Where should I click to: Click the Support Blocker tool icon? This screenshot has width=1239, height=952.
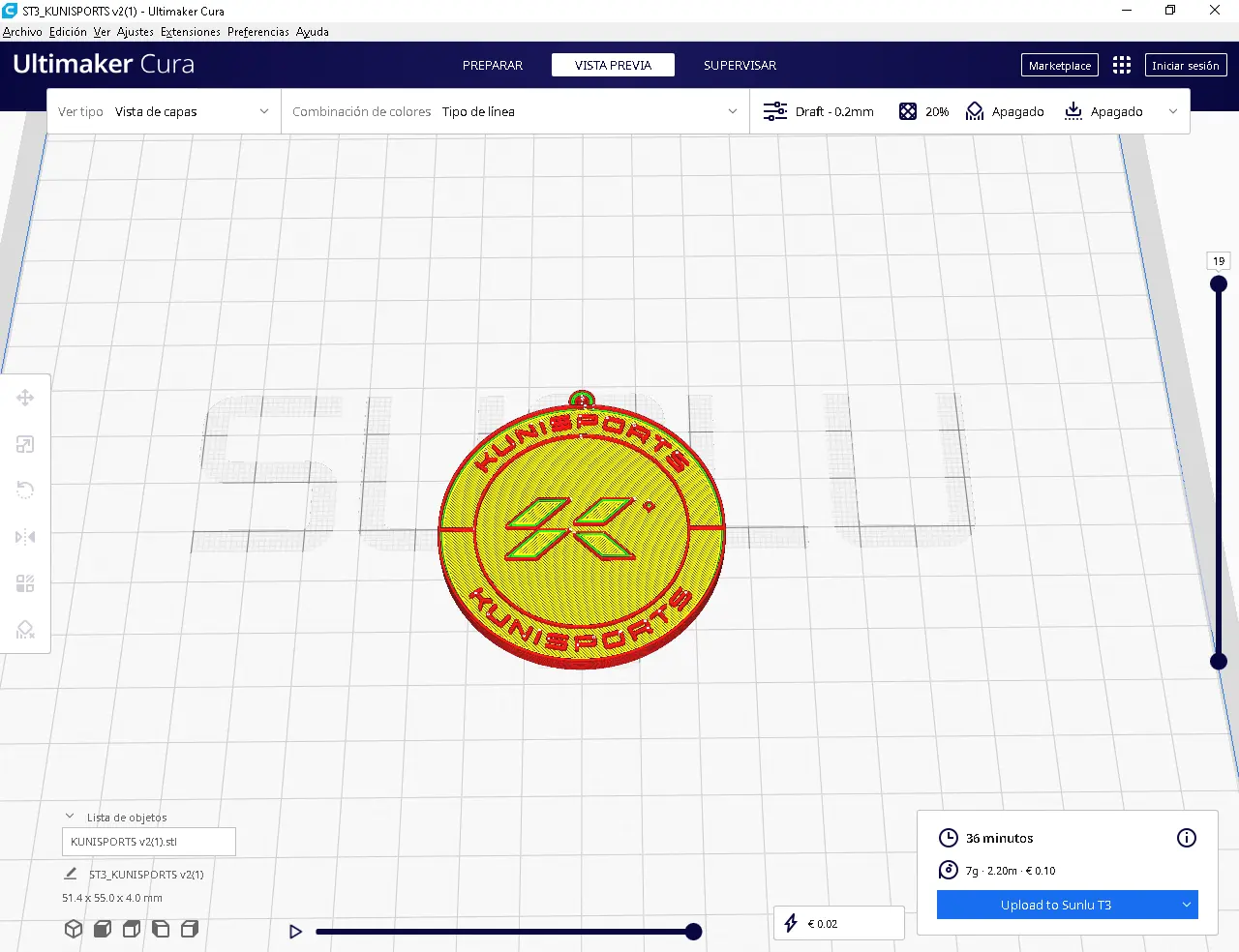(25, 630)
